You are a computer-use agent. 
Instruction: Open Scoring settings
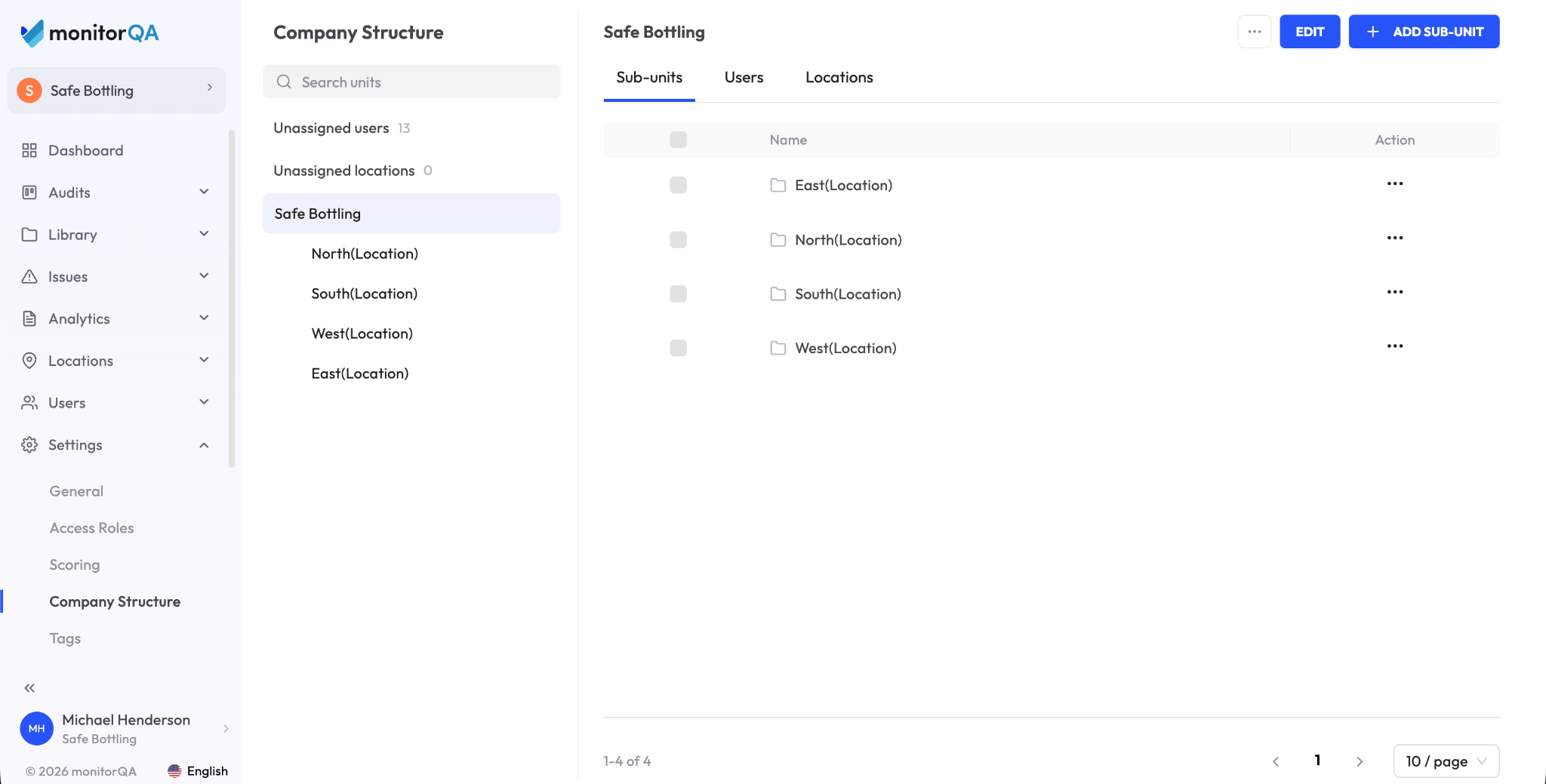click(75, 565)
